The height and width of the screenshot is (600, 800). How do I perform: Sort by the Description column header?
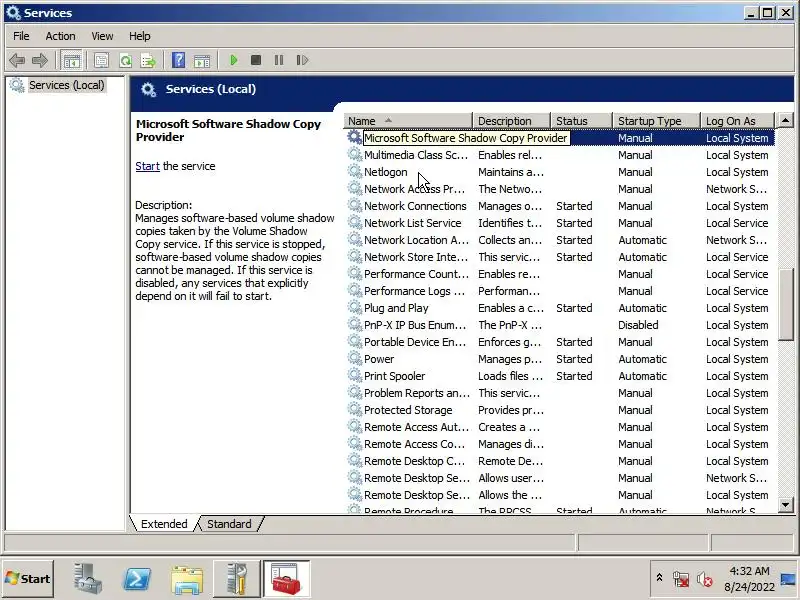[512, 121]
